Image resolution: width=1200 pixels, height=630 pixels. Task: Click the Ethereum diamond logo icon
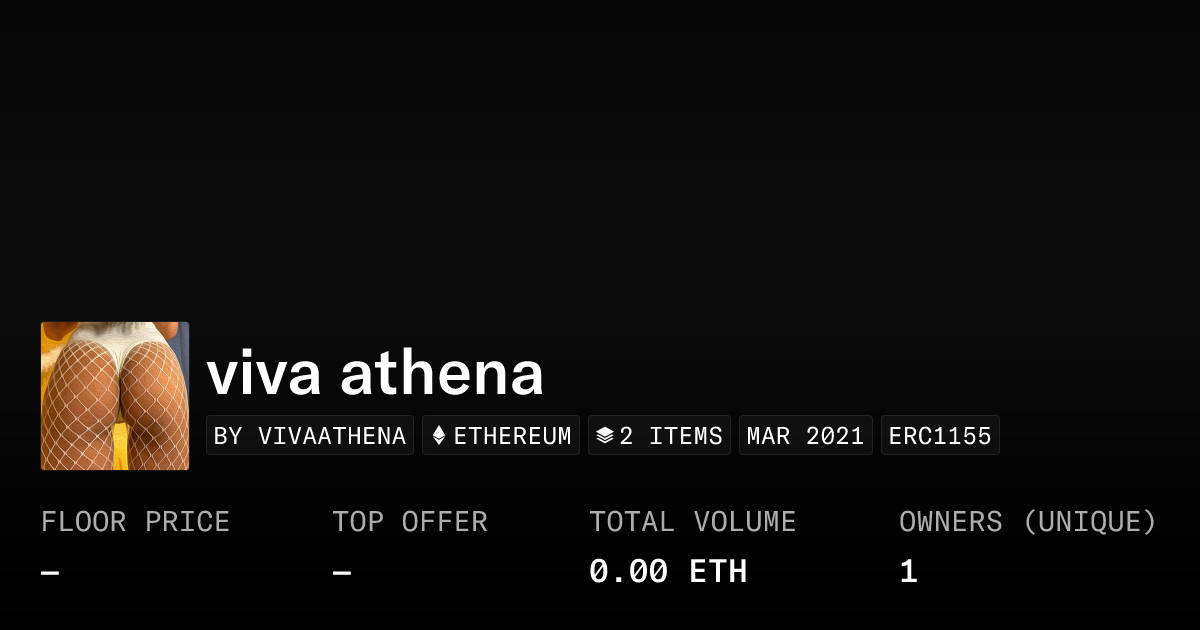click(438, 436)
